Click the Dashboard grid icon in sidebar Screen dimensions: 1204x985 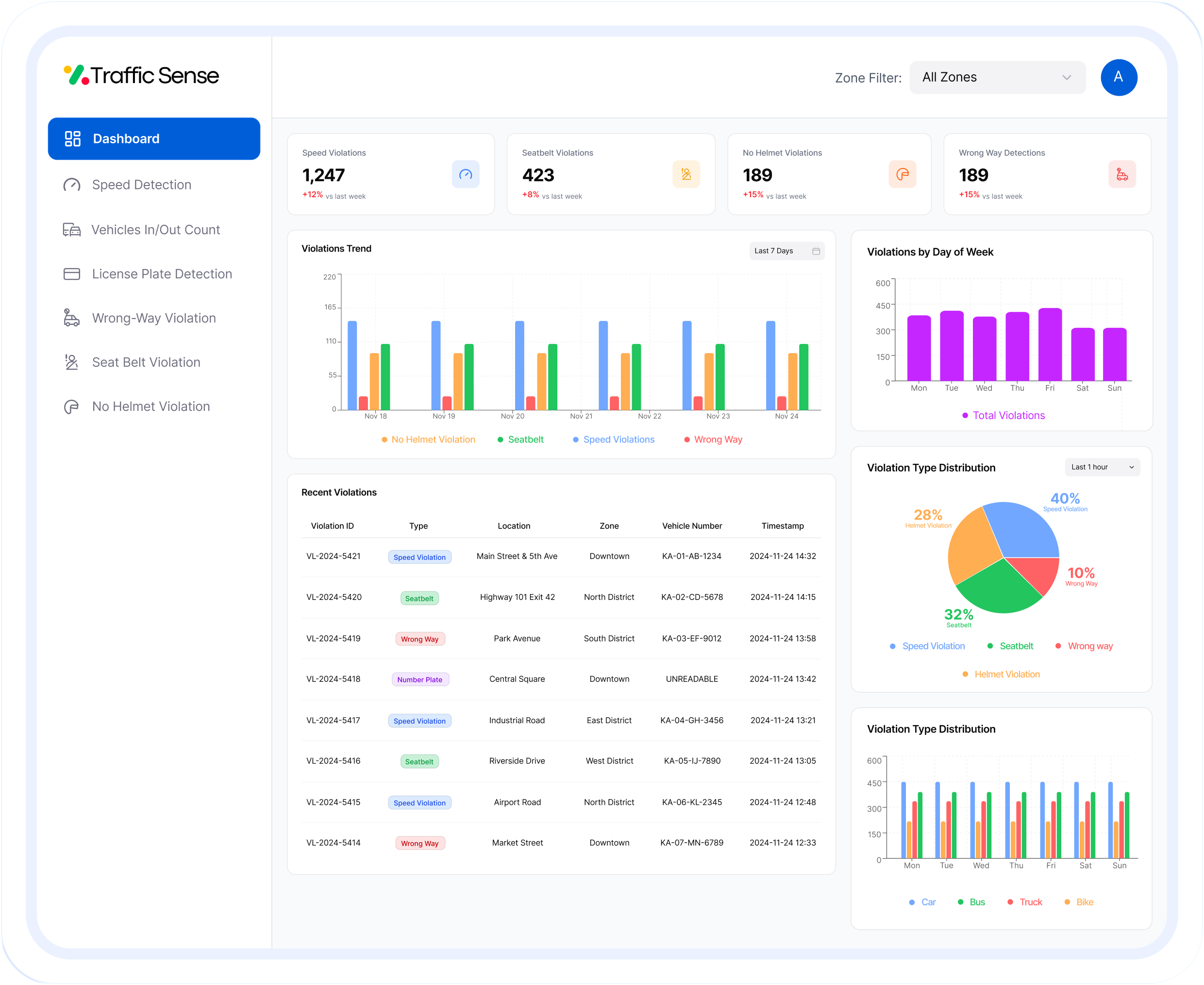coord(73,138)
